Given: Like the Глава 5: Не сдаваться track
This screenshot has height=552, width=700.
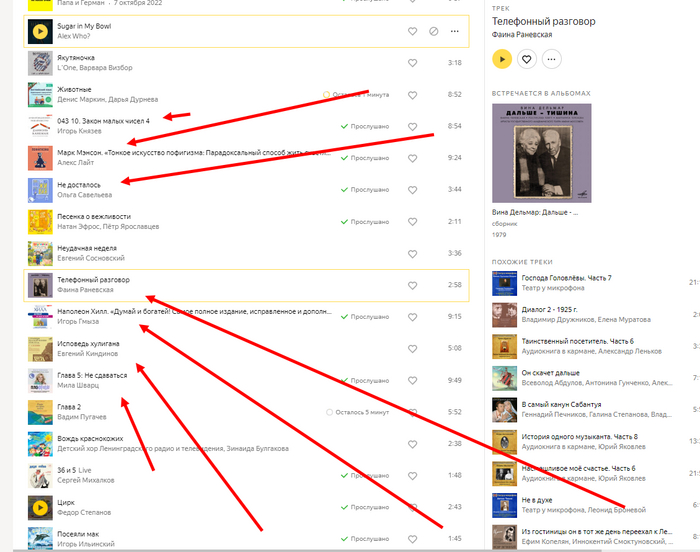Looking at the screenshot, I should (x=412, y=381).
